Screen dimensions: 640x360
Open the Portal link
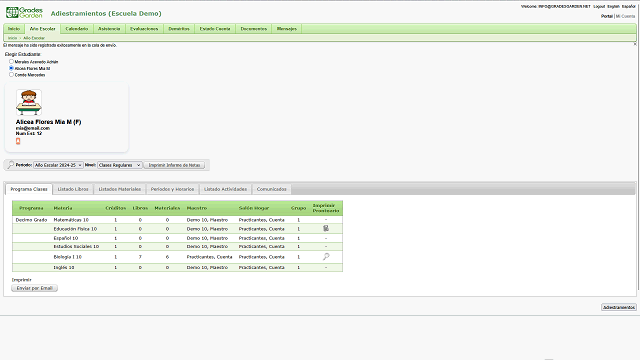[607, 16]
